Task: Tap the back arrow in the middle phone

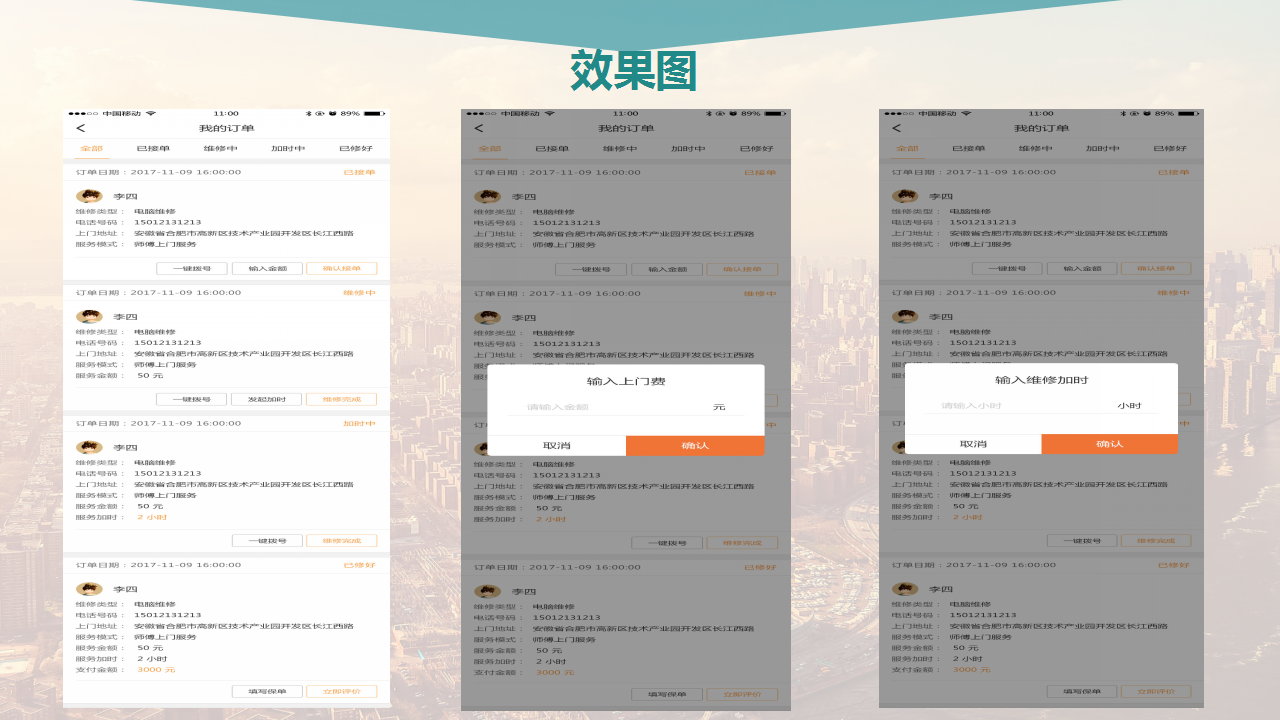Action: pos(479,128)
